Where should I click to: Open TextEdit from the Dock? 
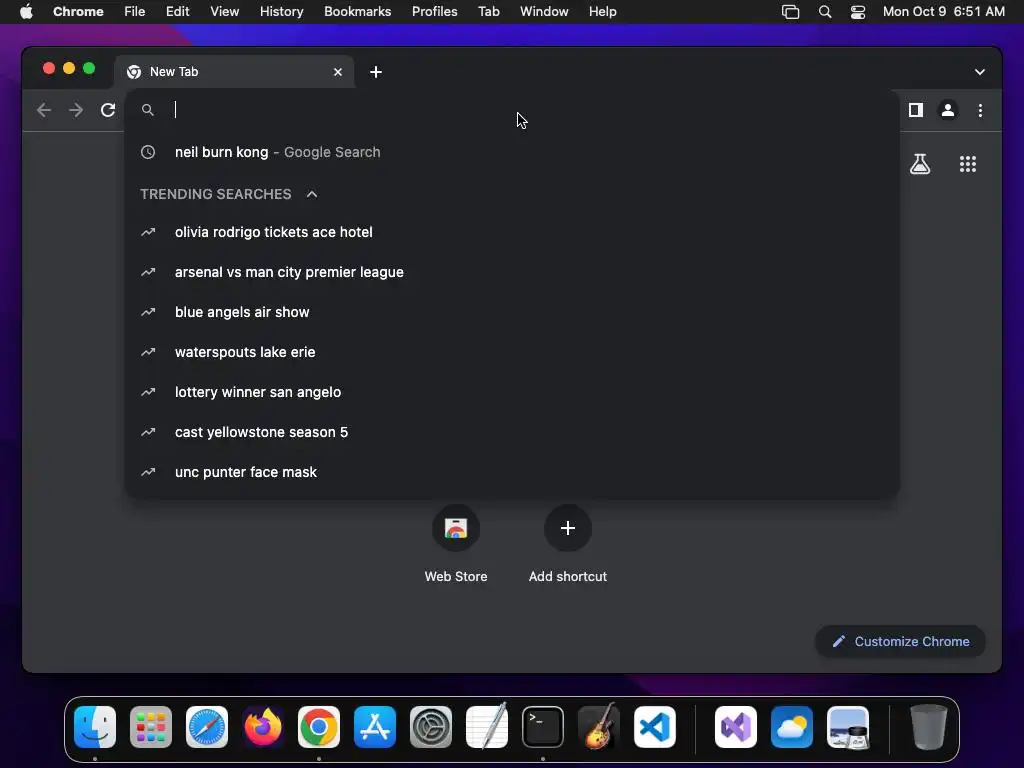[487, 726]
